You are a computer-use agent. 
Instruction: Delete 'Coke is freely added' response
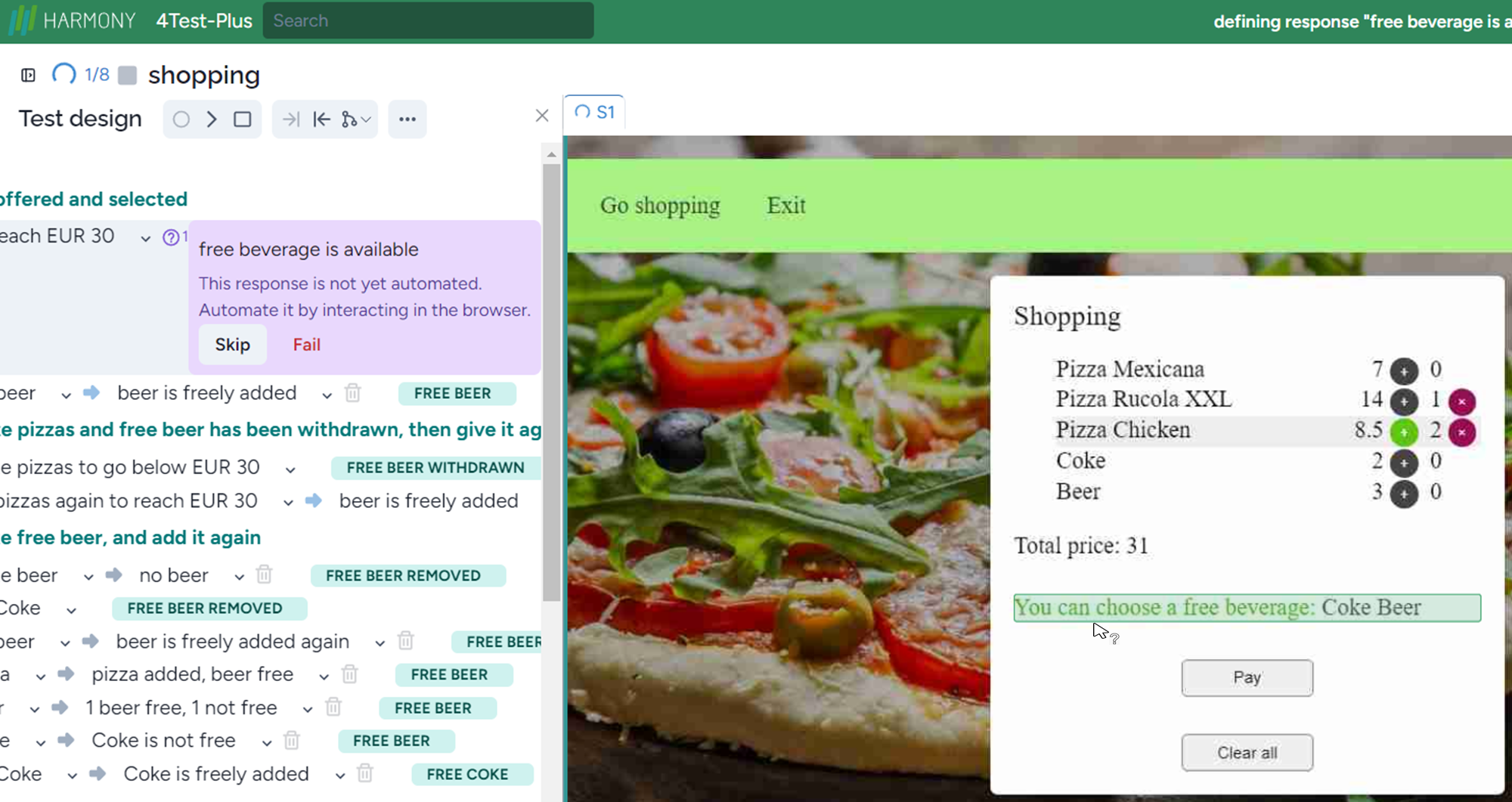click(365, 773)
